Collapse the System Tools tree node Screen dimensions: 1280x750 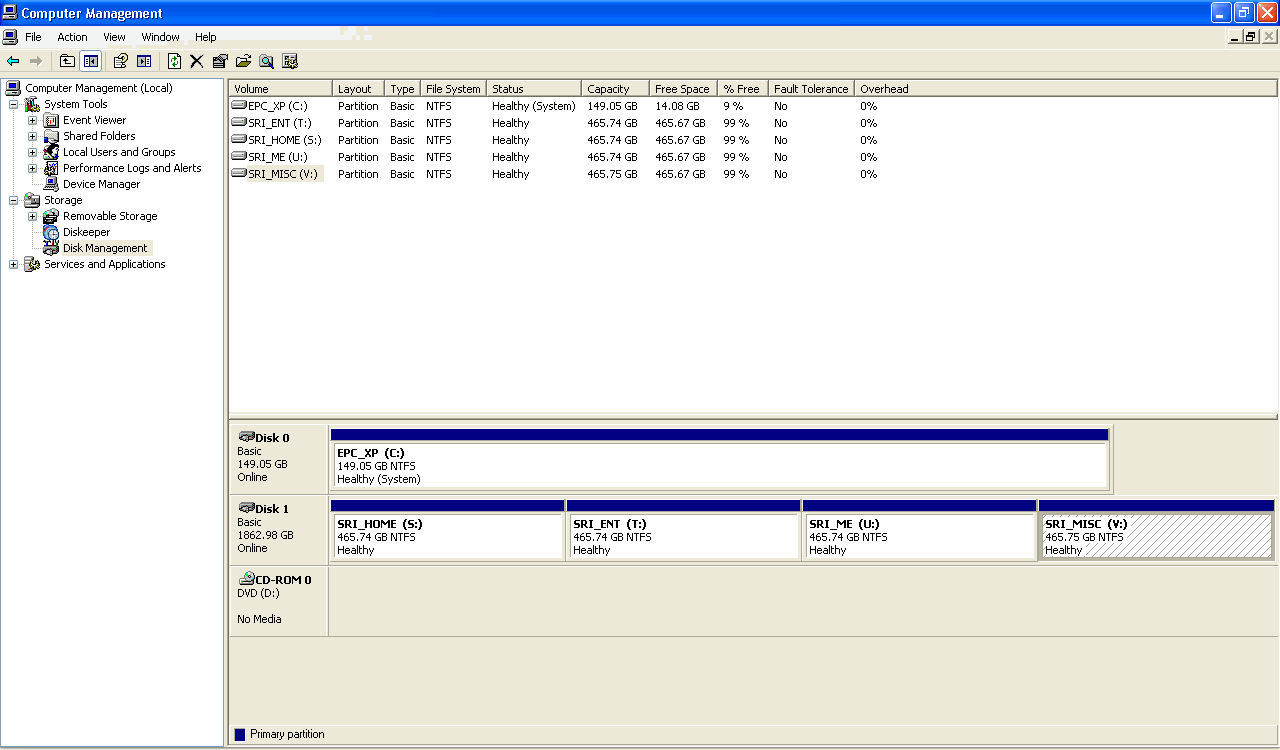coord(13,104)
